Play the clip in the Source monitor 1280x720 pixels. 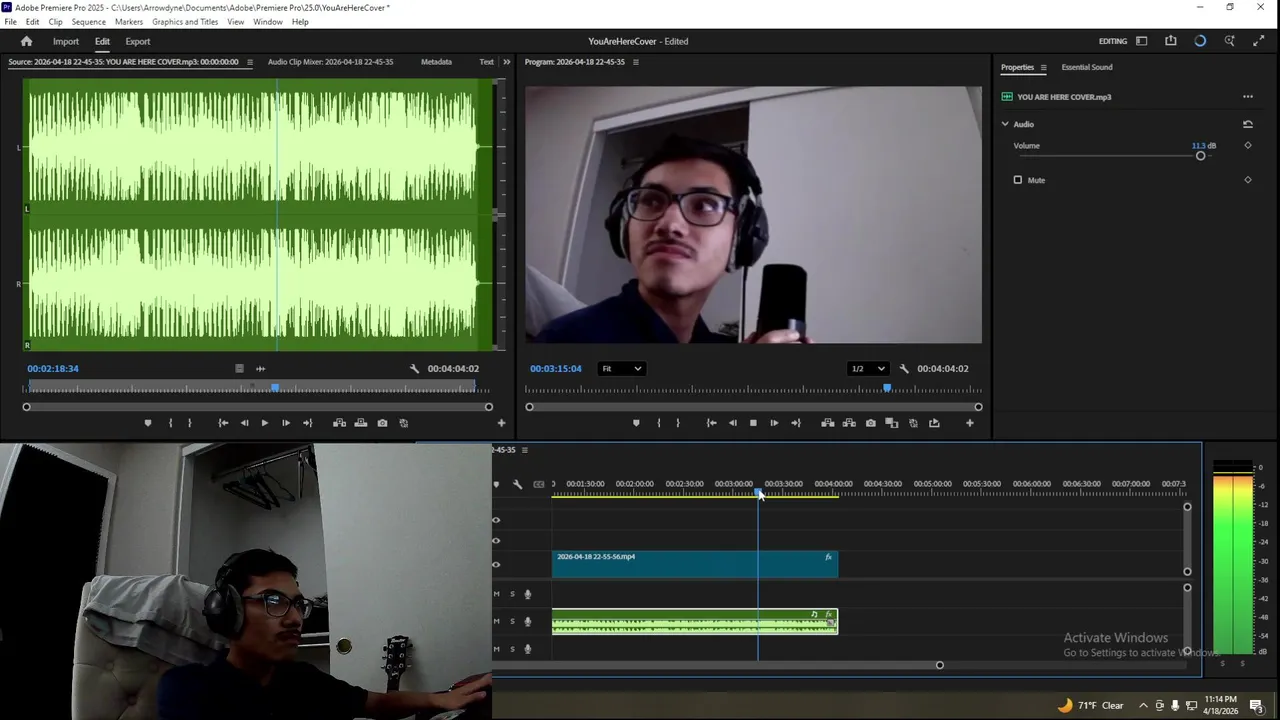[x=264, y=423]
